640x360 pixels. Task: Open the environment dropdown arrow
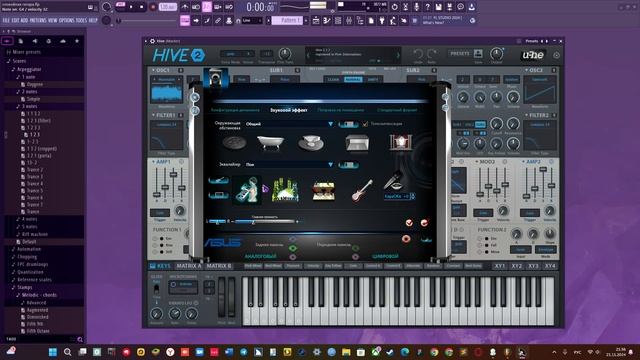[330, 124]
